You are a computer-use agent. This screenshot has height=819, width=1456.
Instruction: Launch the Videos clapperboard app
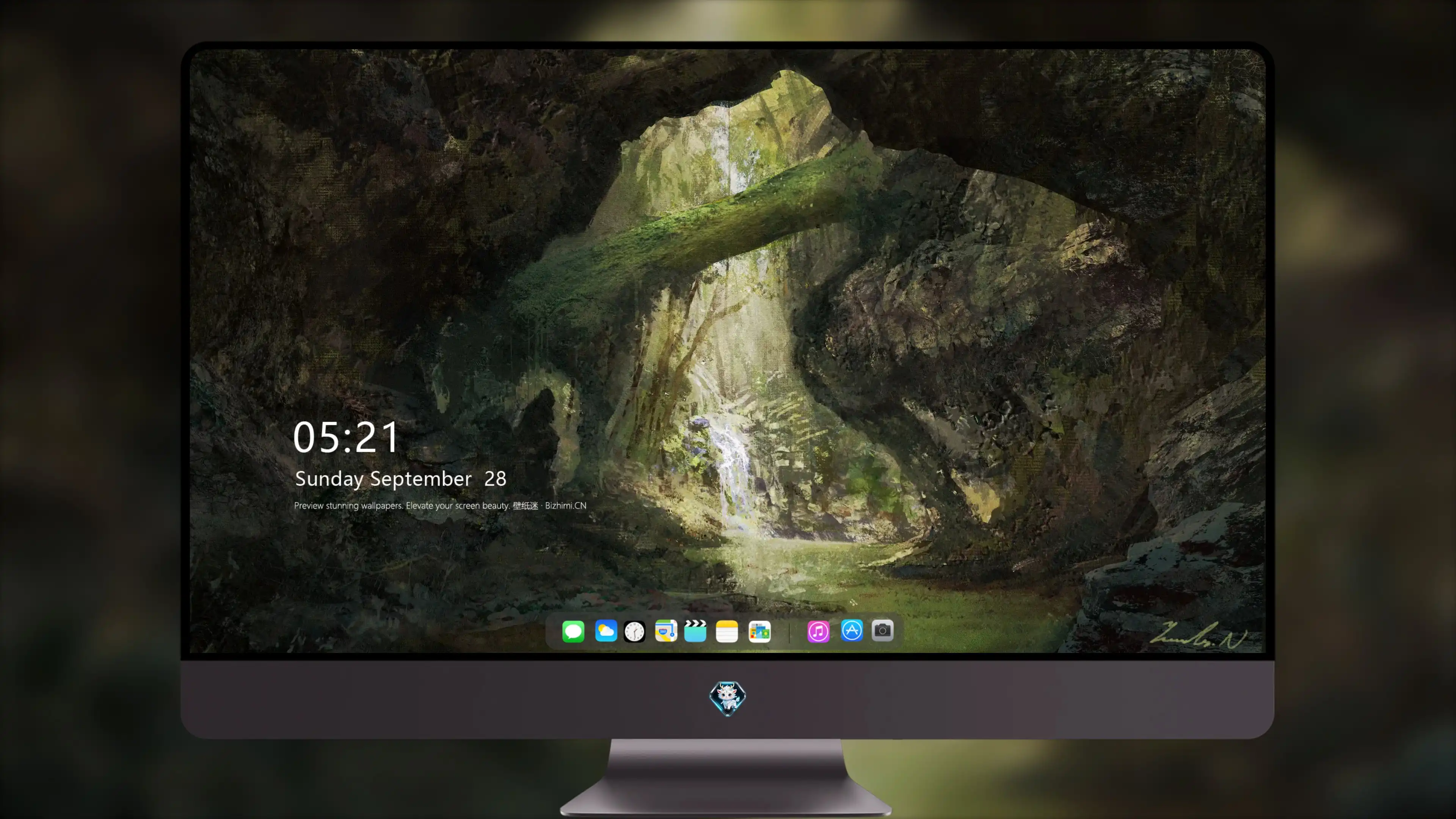pyautogui.click(x=695, y=631)
